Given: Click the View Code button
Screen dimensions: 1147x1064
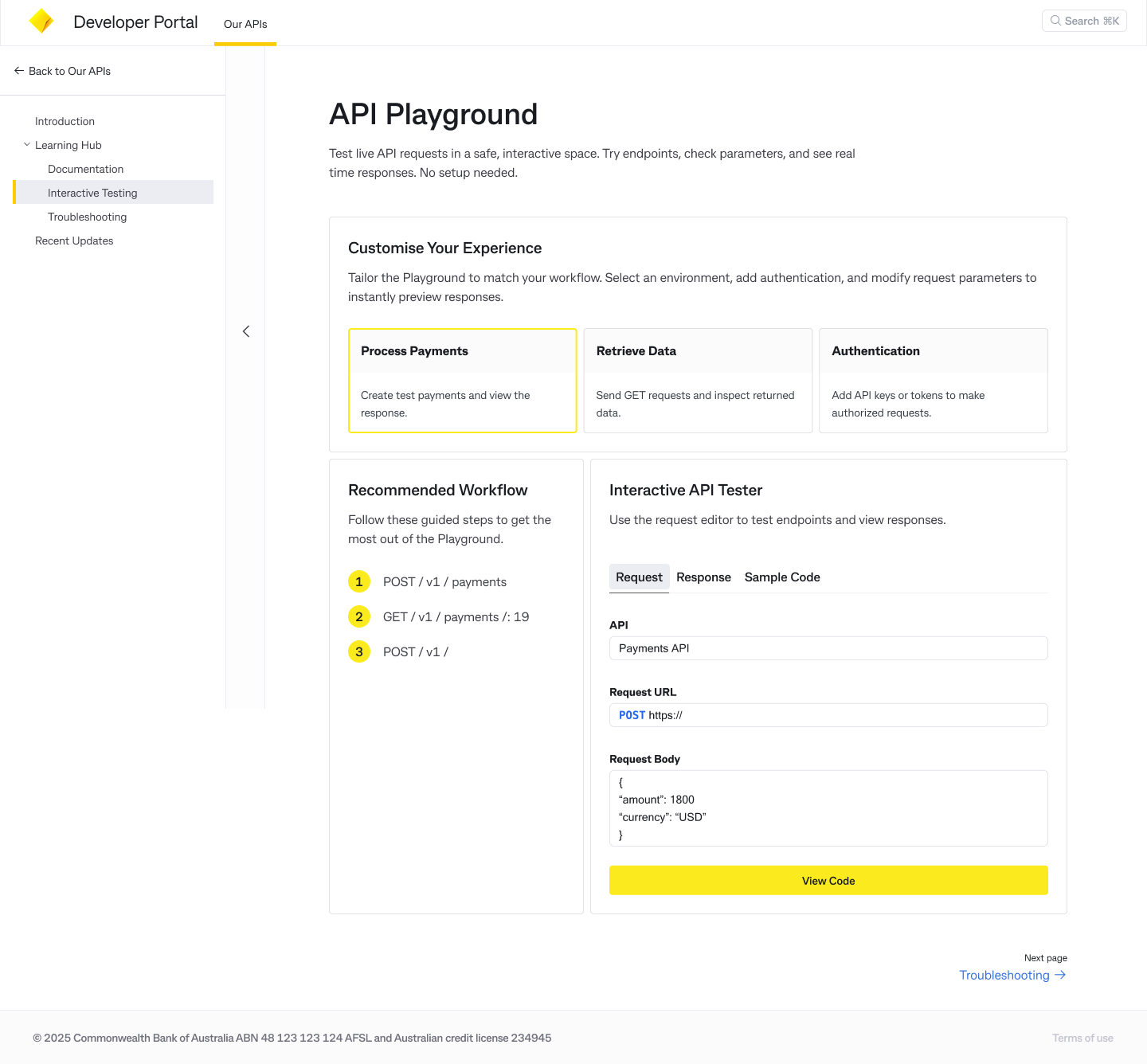Looking at the screenshot, I should (828, 880).
